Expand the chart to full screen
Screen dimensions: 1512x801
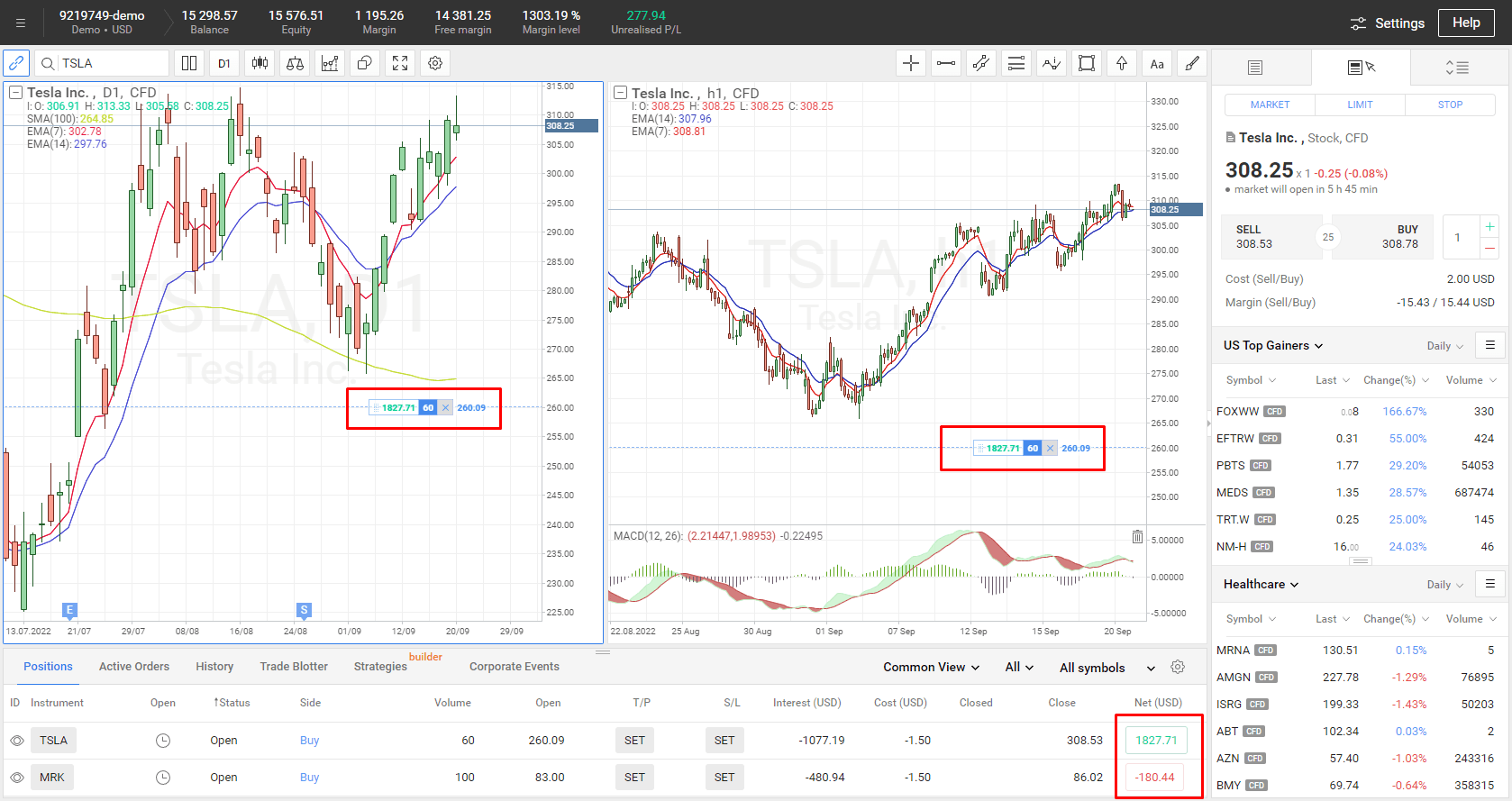click(x=400, y=63)
